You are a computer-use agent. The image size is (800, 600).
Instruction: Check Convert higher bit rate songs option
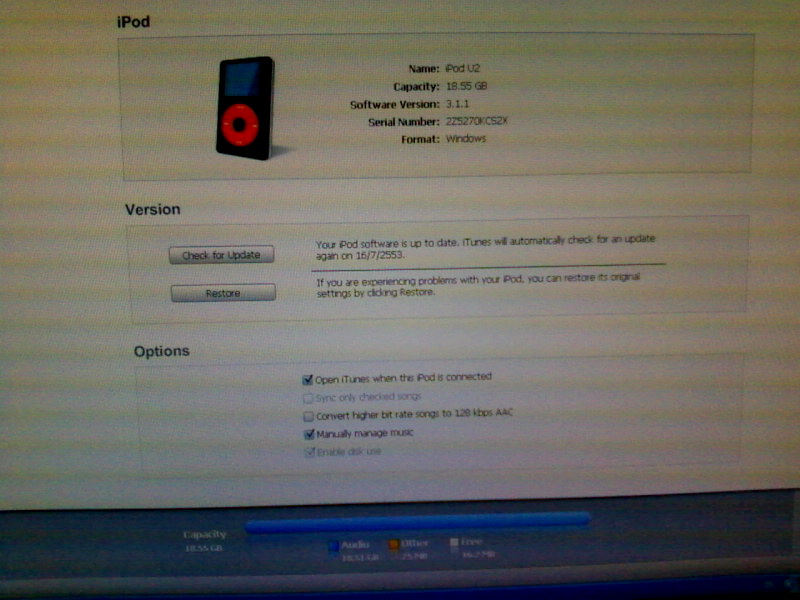(x=308, y=415)
